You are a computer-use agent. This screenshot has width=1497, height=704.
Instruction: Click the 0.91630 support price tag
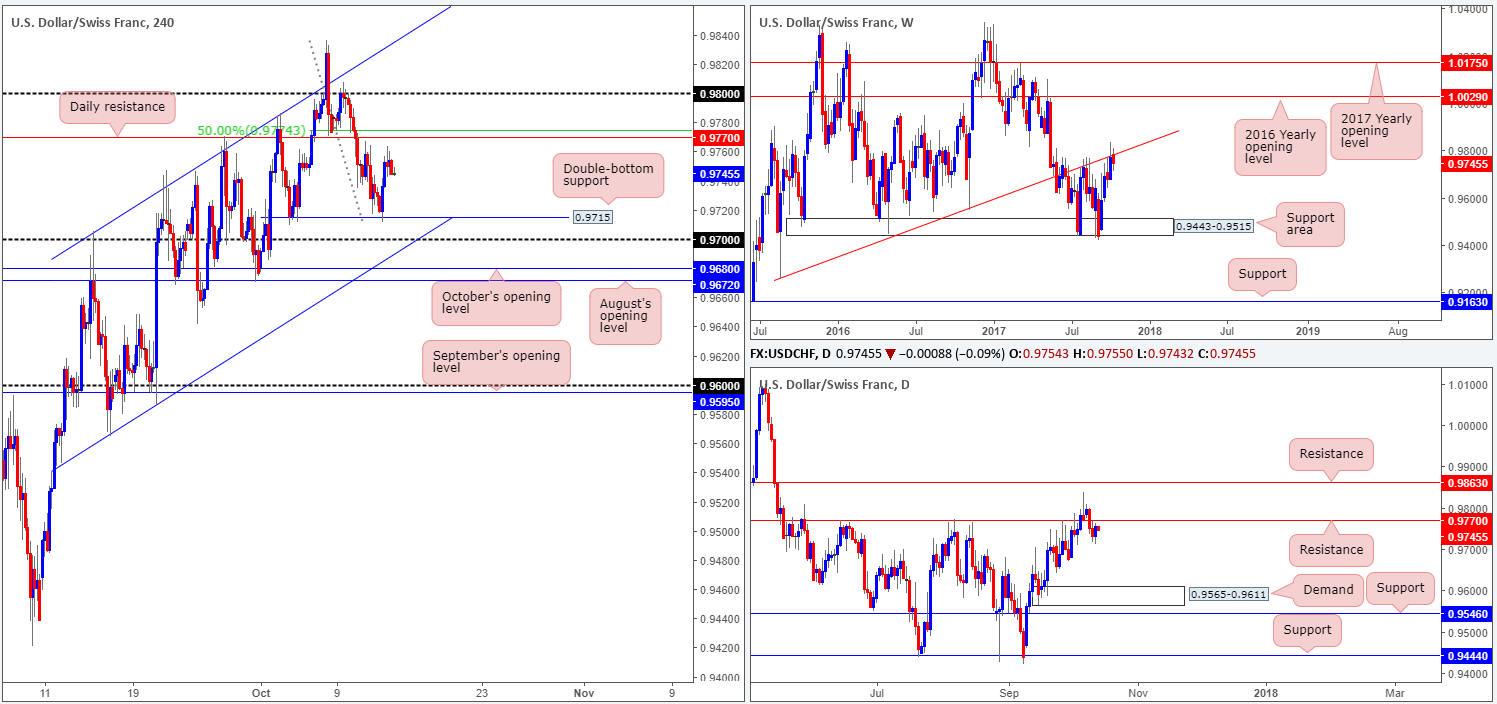1467,301
